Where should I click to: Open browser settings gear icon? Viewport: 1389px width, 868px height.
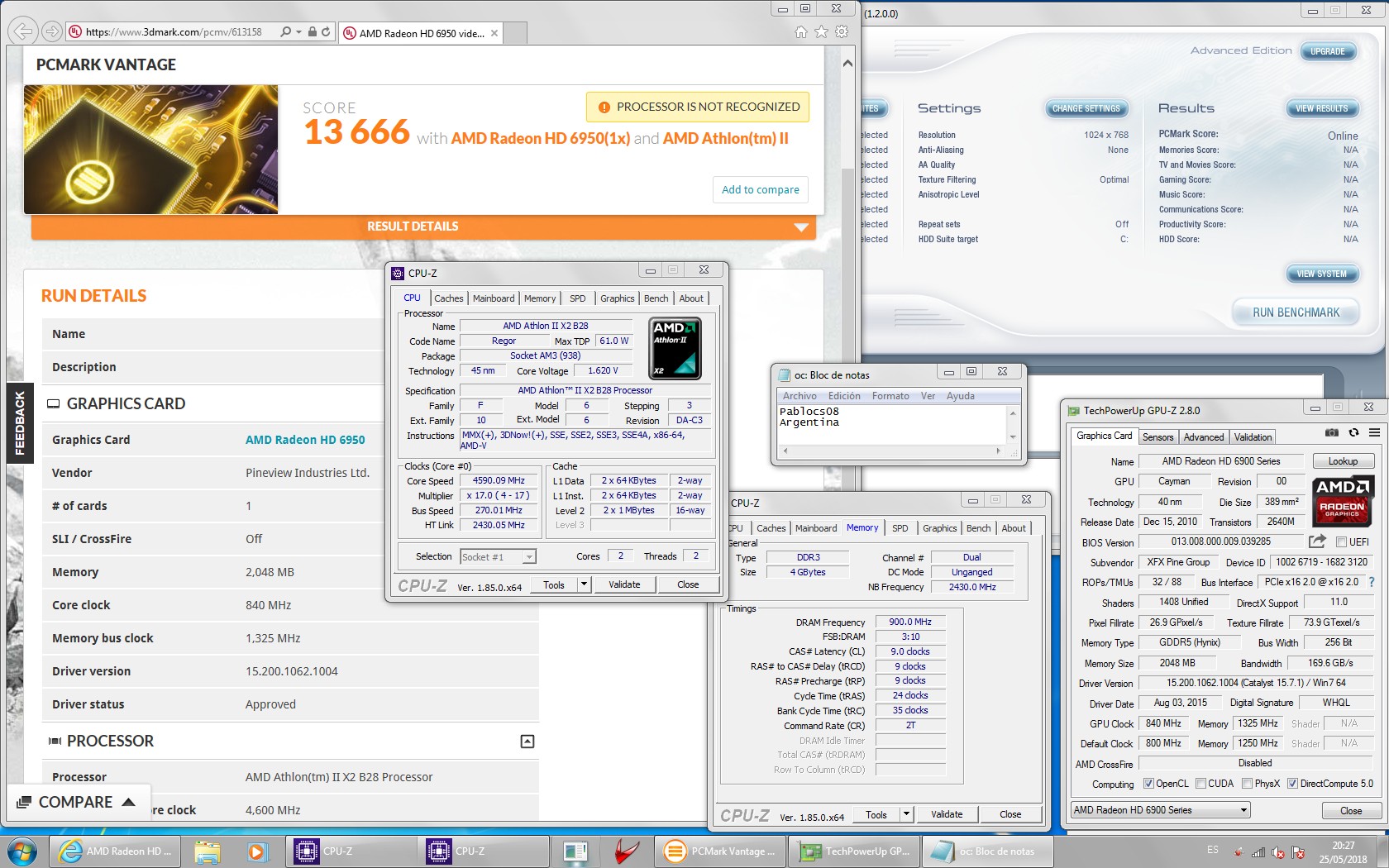coord(842,31)
